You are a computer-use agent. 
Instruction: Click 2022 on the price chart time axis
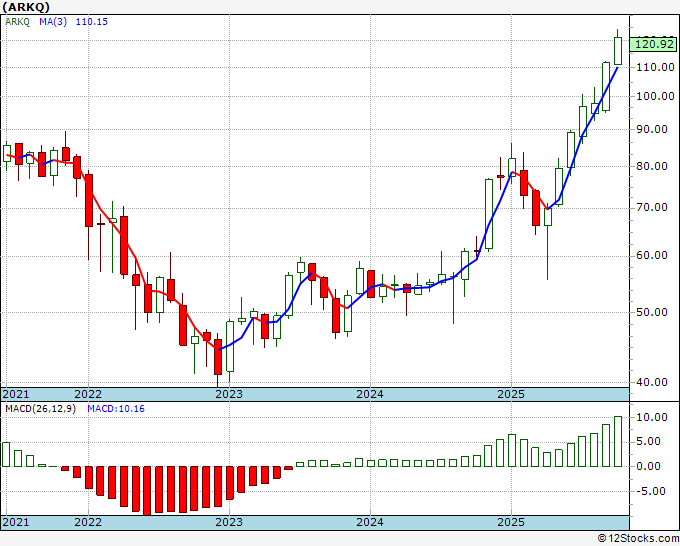[88, 394]
